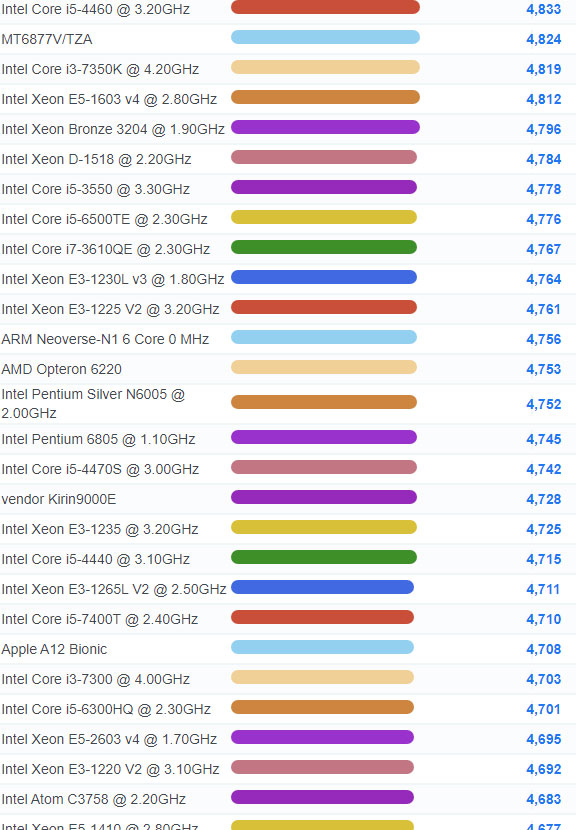The image size is (576, 830).
Task: Click the score 4,711
Action: click(x=544, y=589)
